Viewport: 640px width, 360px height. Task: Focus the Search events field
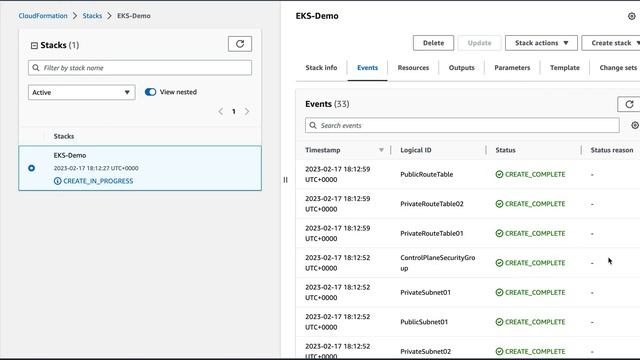click(x=462, y=125)
